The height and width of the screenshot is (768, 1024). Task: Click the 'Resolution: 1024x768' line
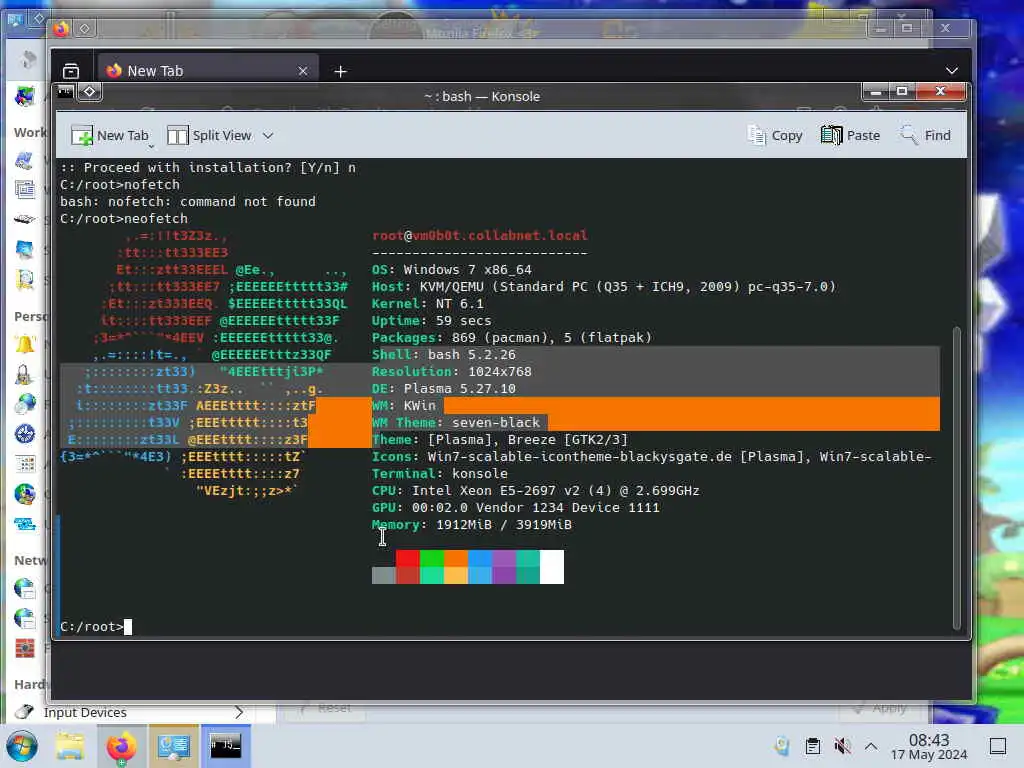pyautogui.click(x=452, y=372)
